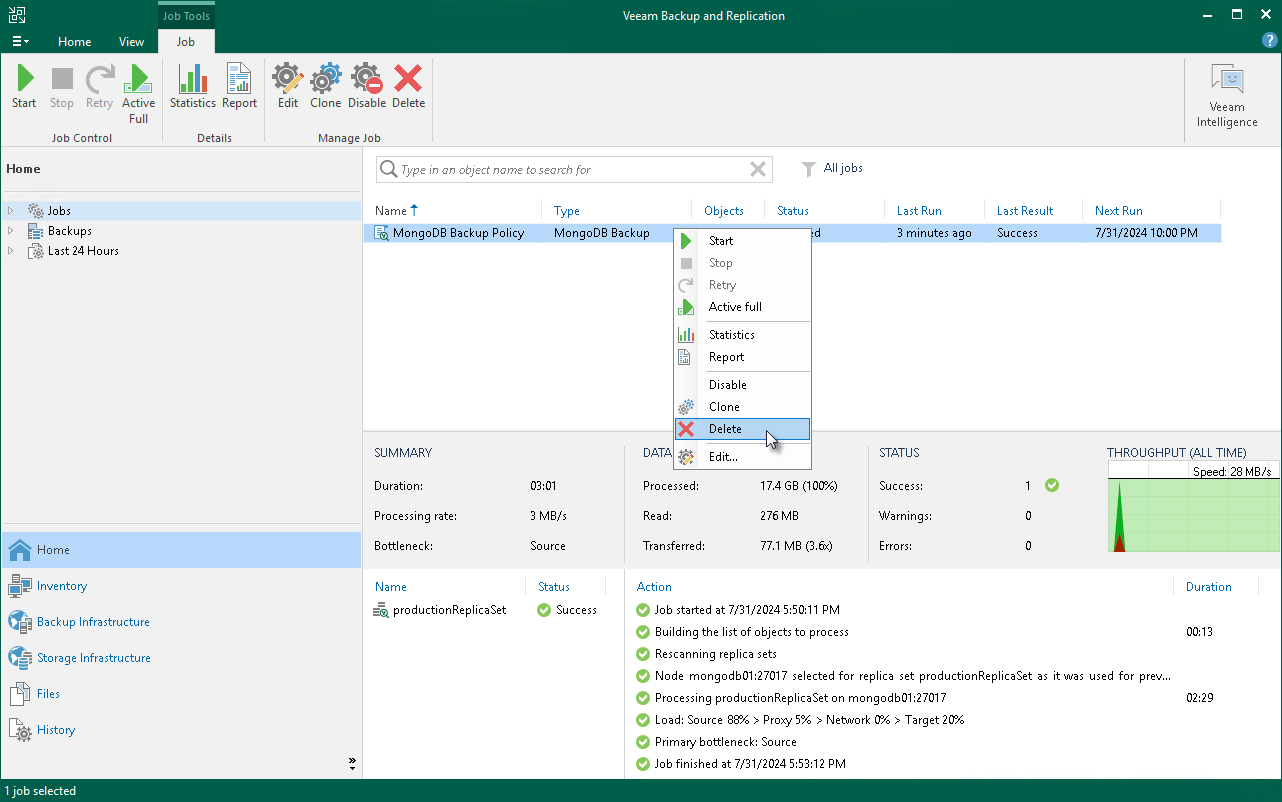The image size is (1282, 802).
Task: Open the Report icon in ribbon
Action: coord(239,86)
